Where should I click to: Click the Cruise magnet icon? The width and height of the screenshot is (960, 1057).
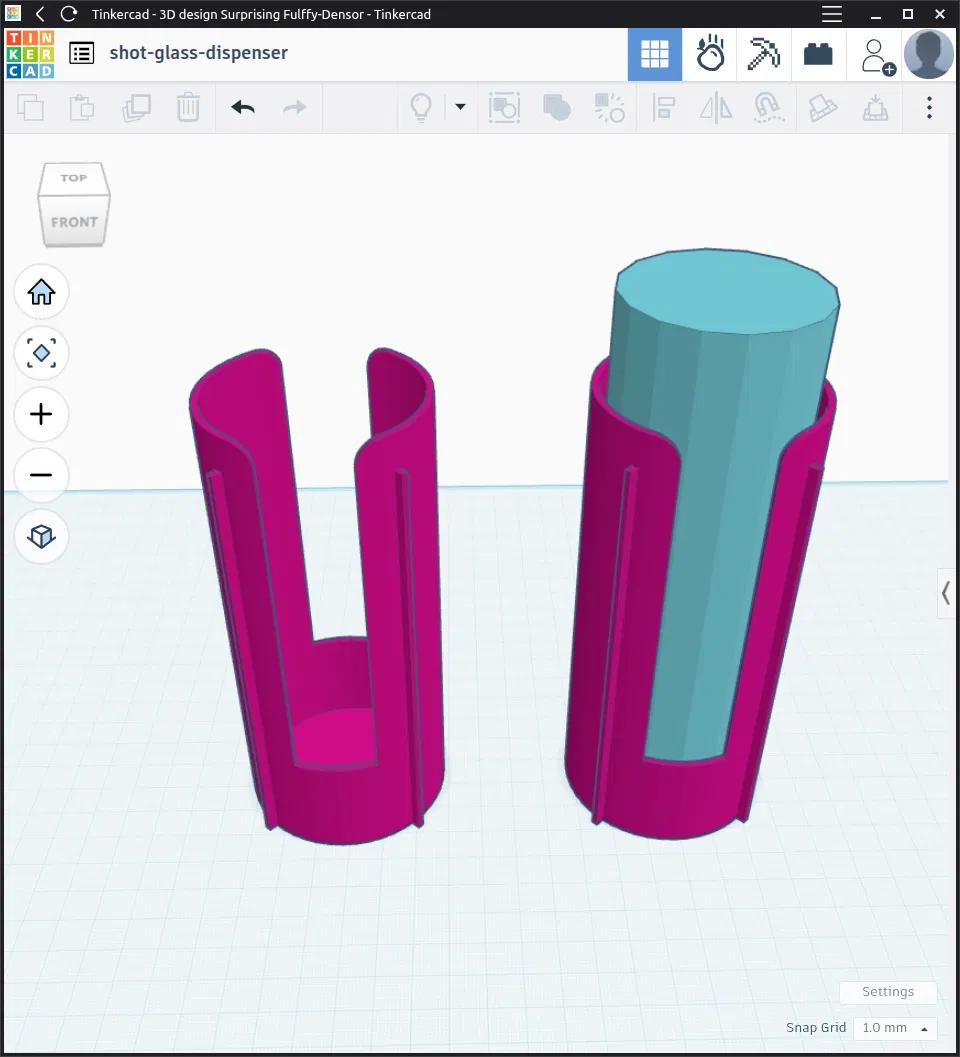(x=769, y=108)
